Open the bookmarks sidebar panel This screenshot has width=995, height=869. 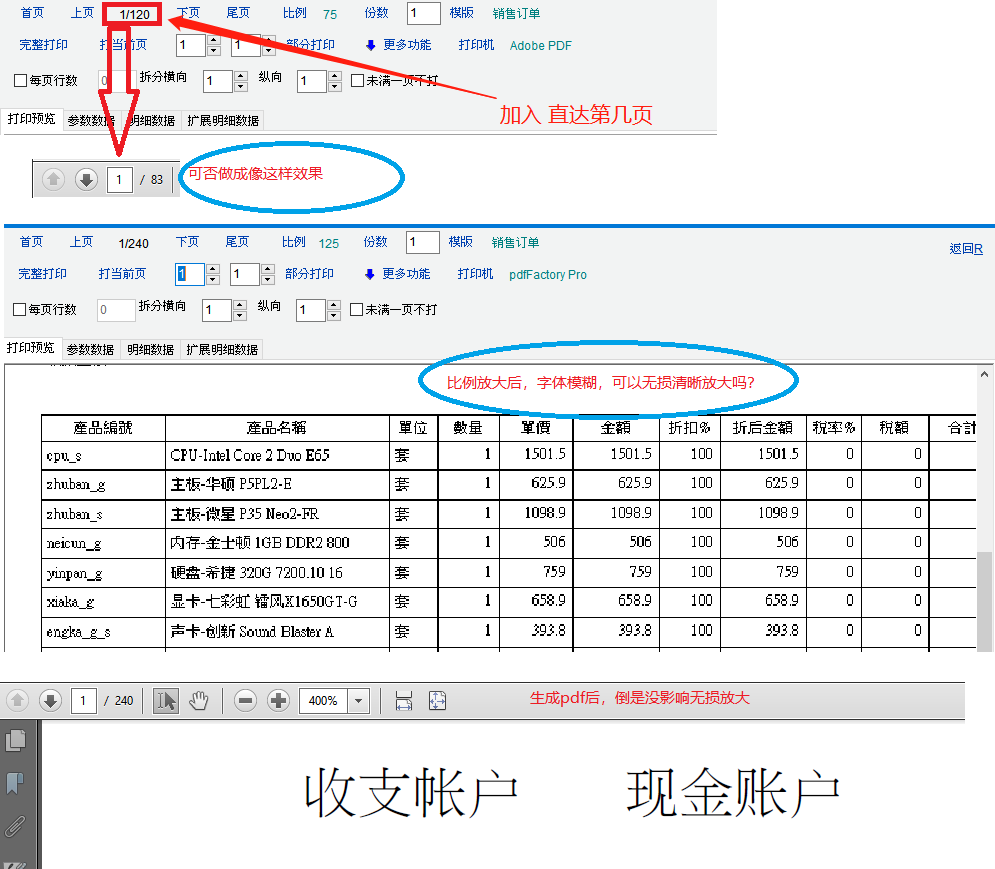(x=16, y=782)
